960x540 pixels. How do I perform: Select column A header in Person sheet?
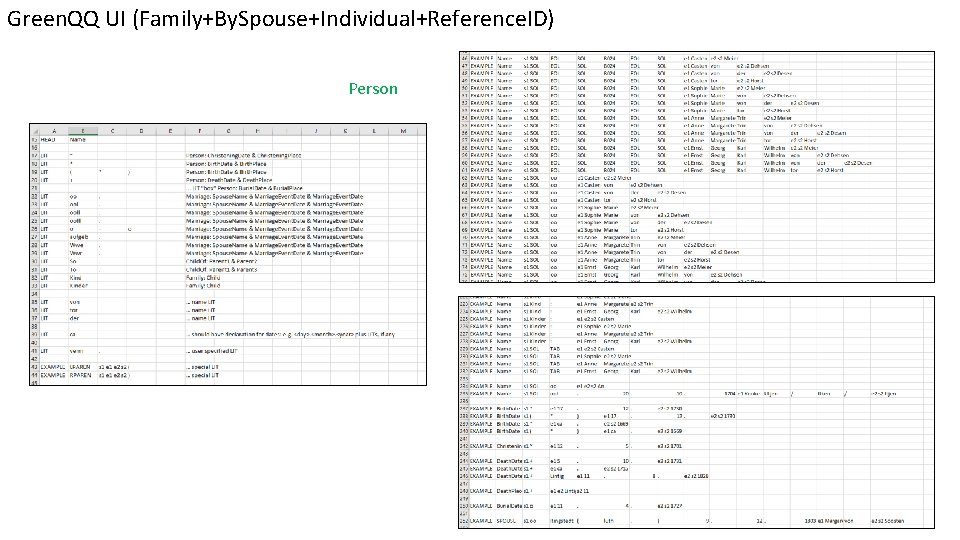pyautogui.click(x=54, y=131)
